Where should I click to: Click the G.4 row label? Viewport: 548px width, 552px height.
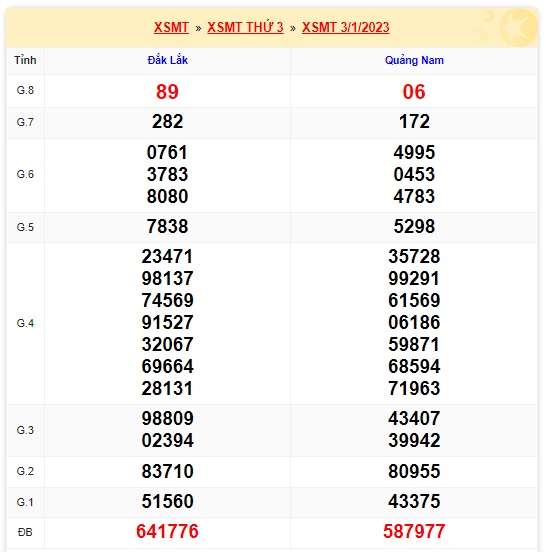pyautogui.click(x=25, y=323)
